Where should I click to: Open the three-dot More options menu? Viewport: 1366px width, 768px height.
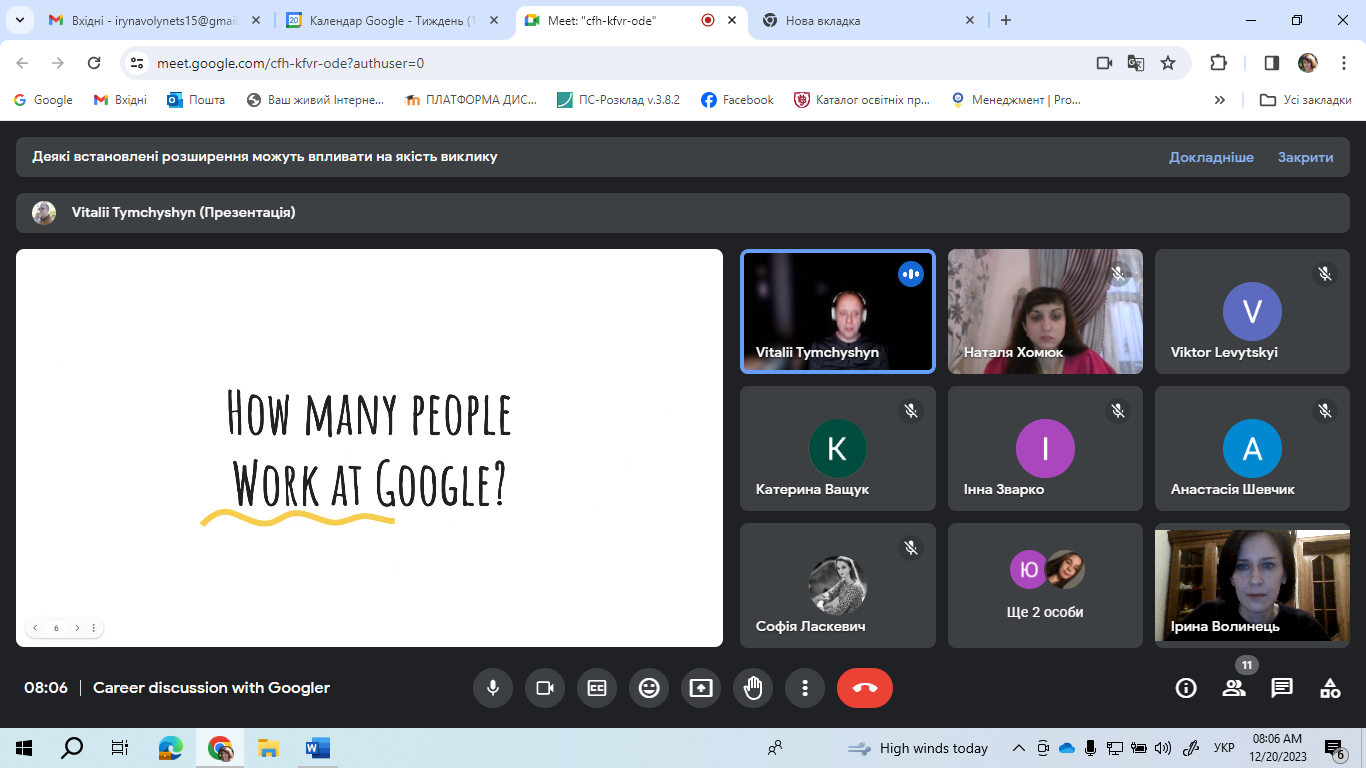pos(805,688)
